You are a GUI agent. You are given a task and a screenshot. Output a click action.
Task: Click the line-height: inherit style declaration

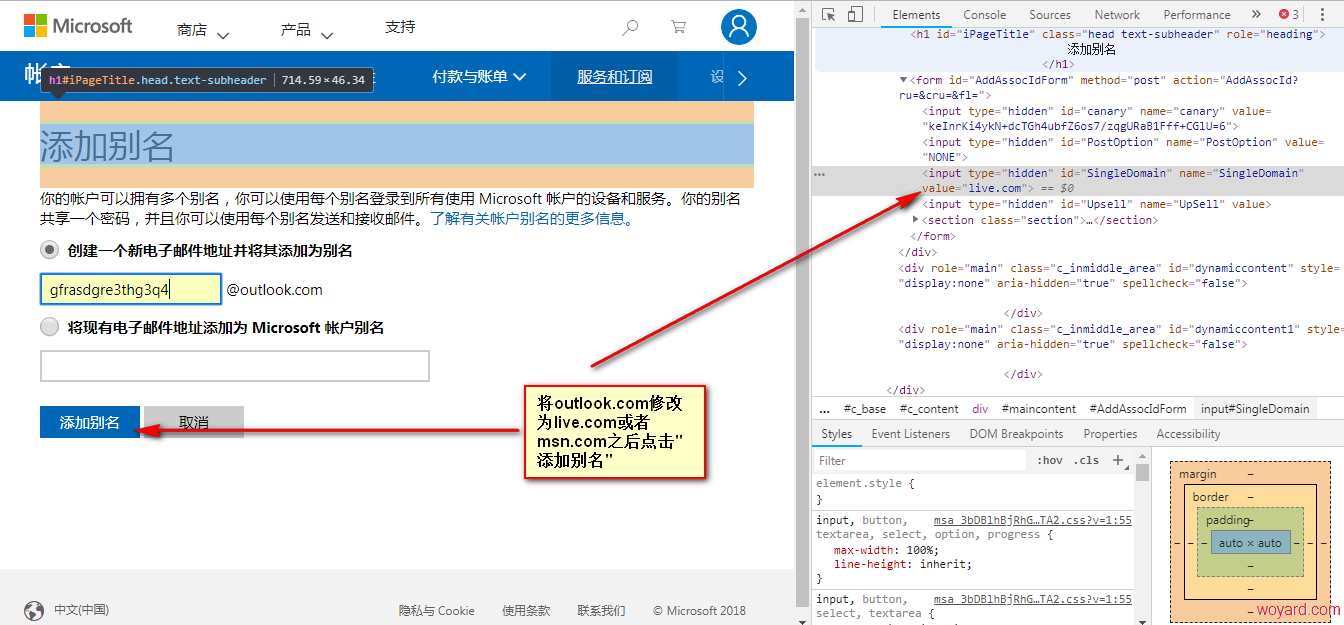902,564
